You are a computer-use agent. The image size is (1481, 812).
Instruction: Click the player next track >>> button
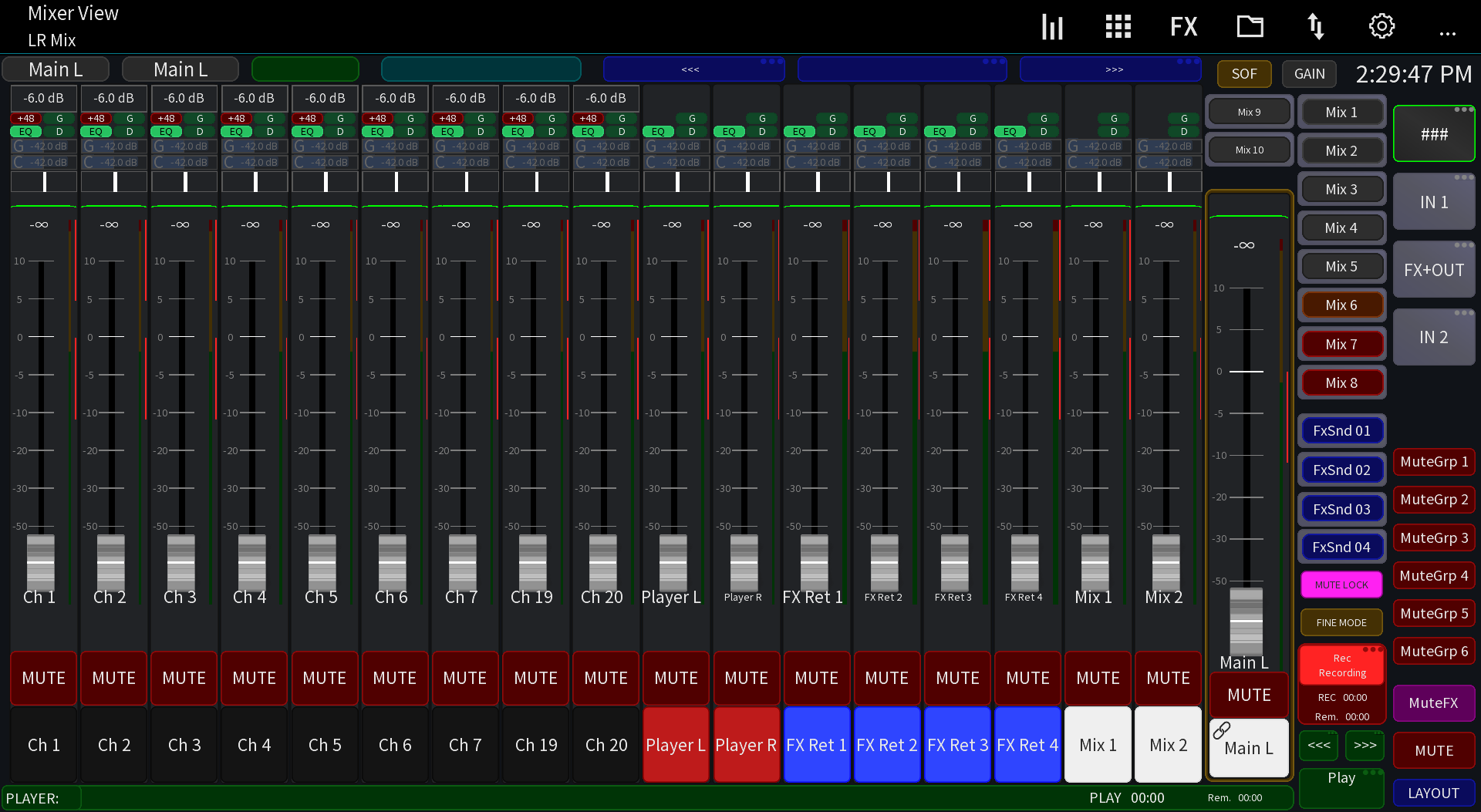pos(1365,745)
